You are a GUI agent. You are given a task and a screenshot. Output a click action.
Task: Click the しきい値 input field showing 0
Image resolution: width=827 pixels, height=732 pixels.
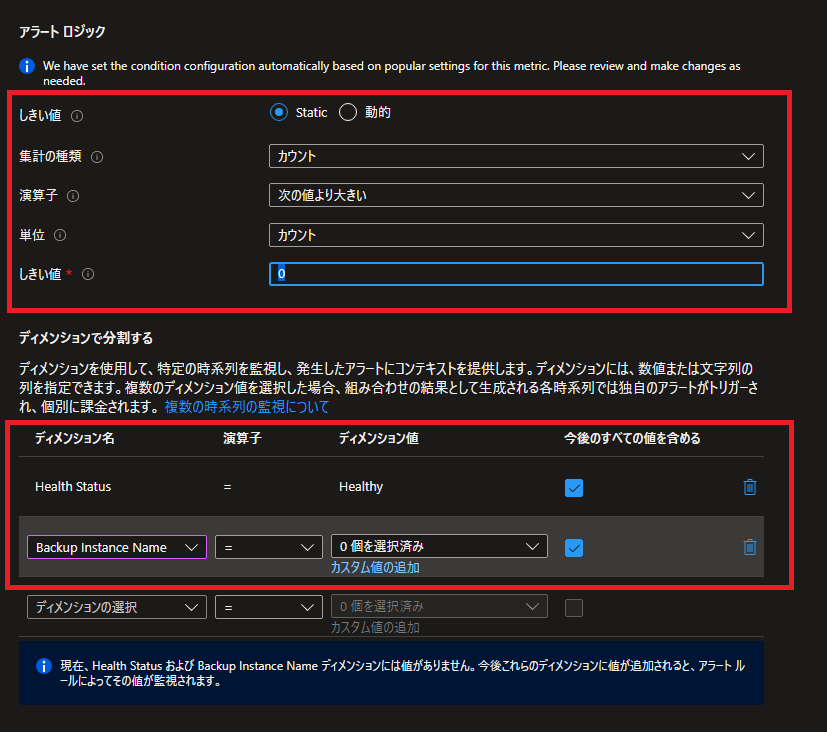[516, 274]
